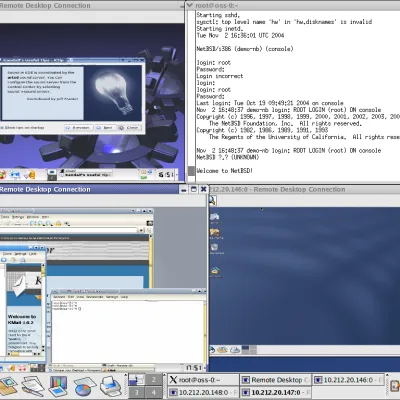
Task: Activate the 10.212.20.148:0 taskbar entry
Action: (203, 392)
